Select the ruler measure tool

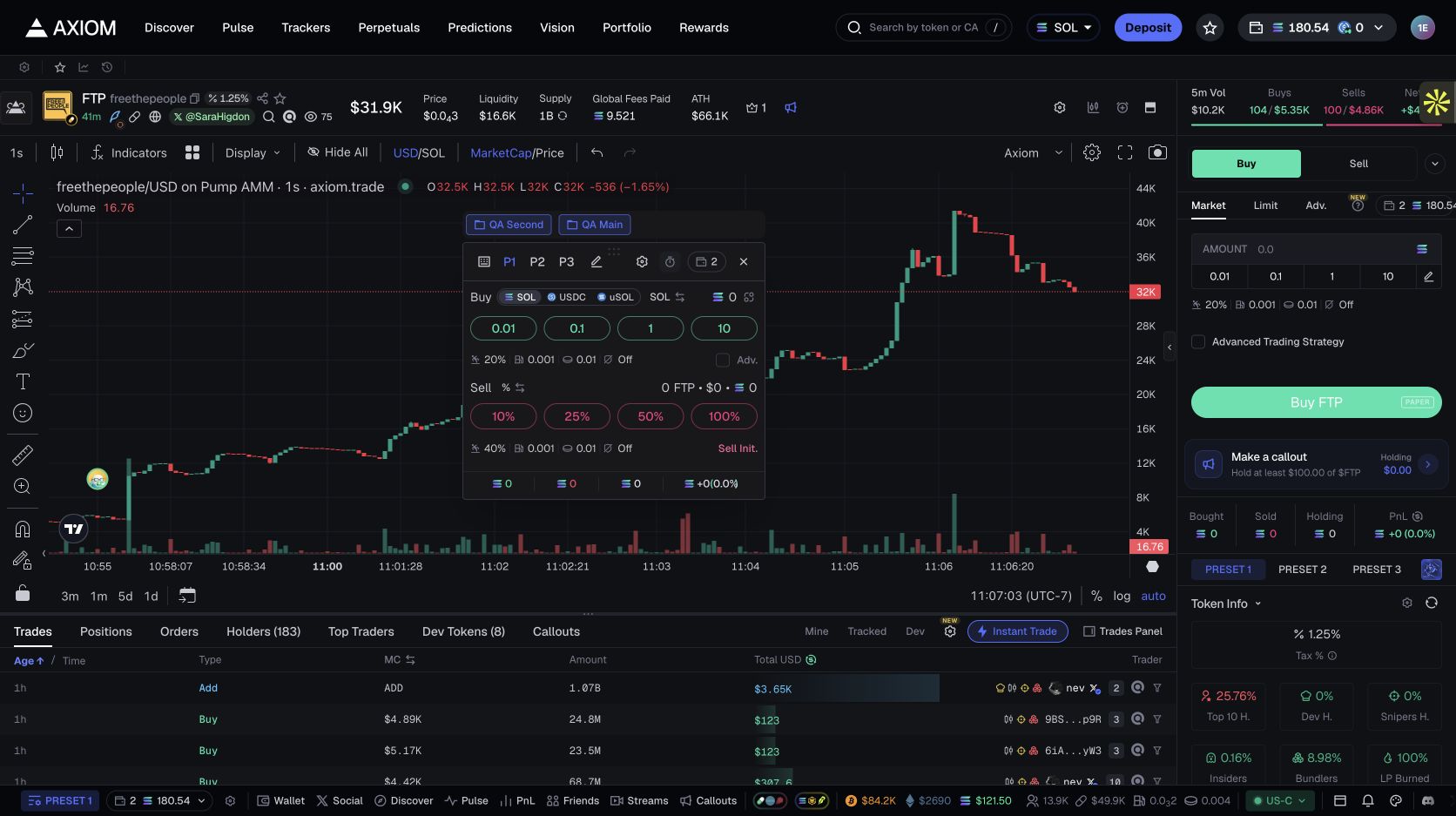23,455
